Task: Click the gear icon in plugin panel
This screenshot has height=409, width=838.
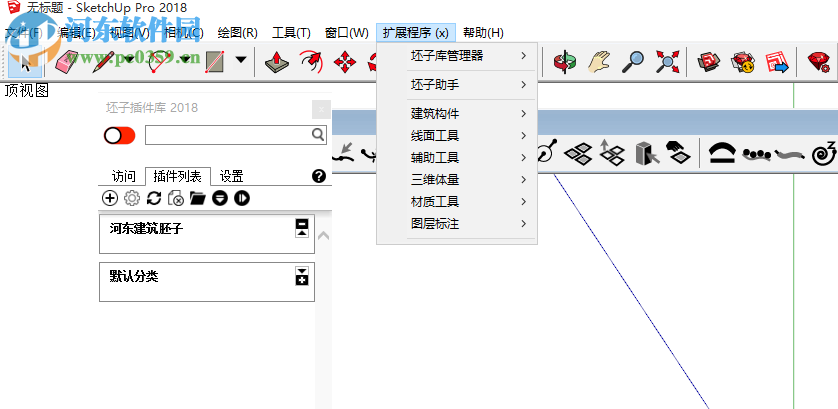Action: click(x=131, y=198)
